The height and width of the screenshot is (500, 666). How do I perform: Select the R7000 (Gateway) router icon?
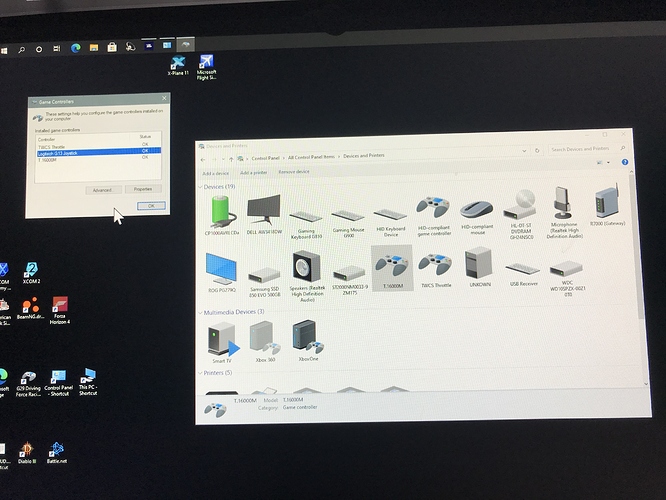(x=607, y=205)
